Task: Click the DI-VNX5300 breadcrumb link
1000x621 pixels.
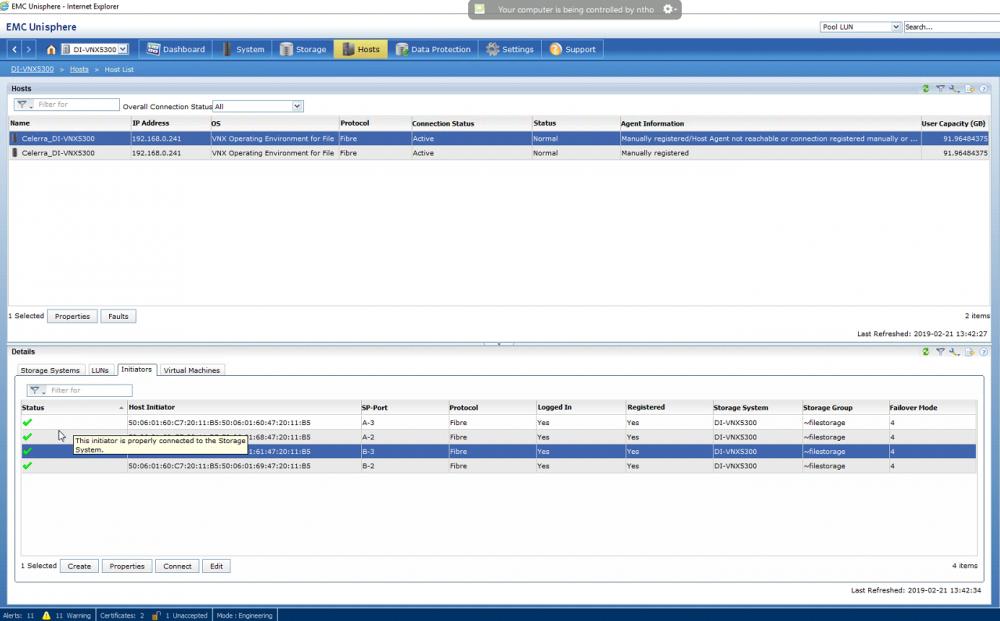Action: click(32, 69)
